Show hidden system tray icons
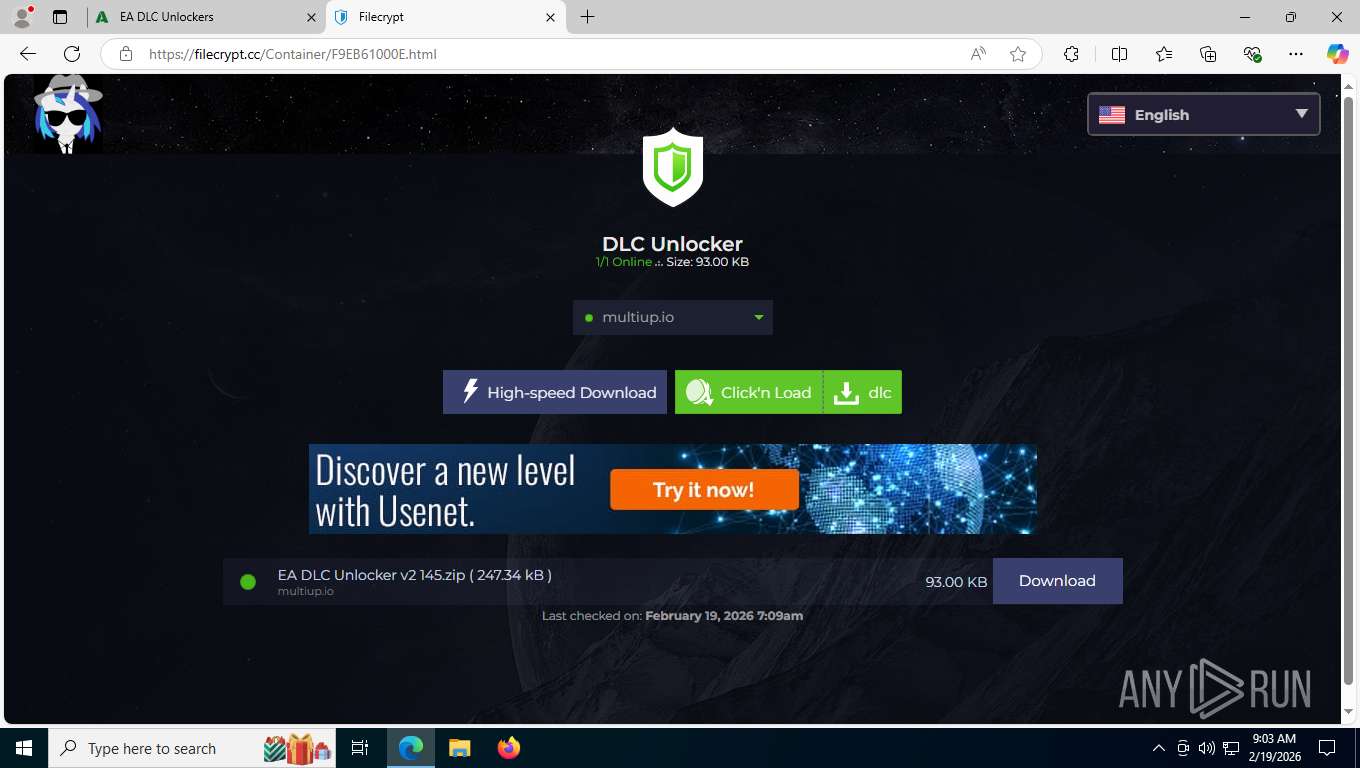Image resolution: width=1360 pixels, height=768 pixels. pyautogui.click(x=1159, y=748)
